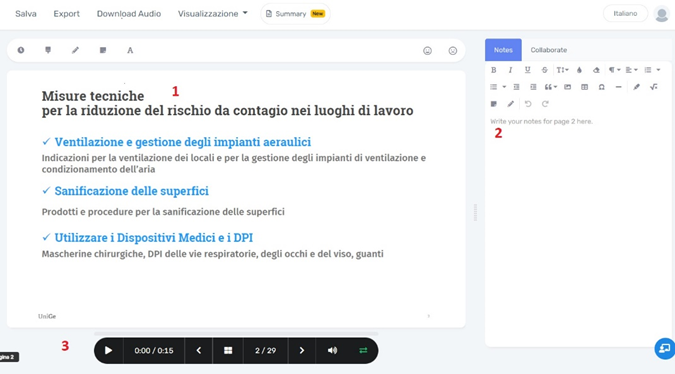675x374 pixels.
Task: Undo last notes edit
Action: 528,104
